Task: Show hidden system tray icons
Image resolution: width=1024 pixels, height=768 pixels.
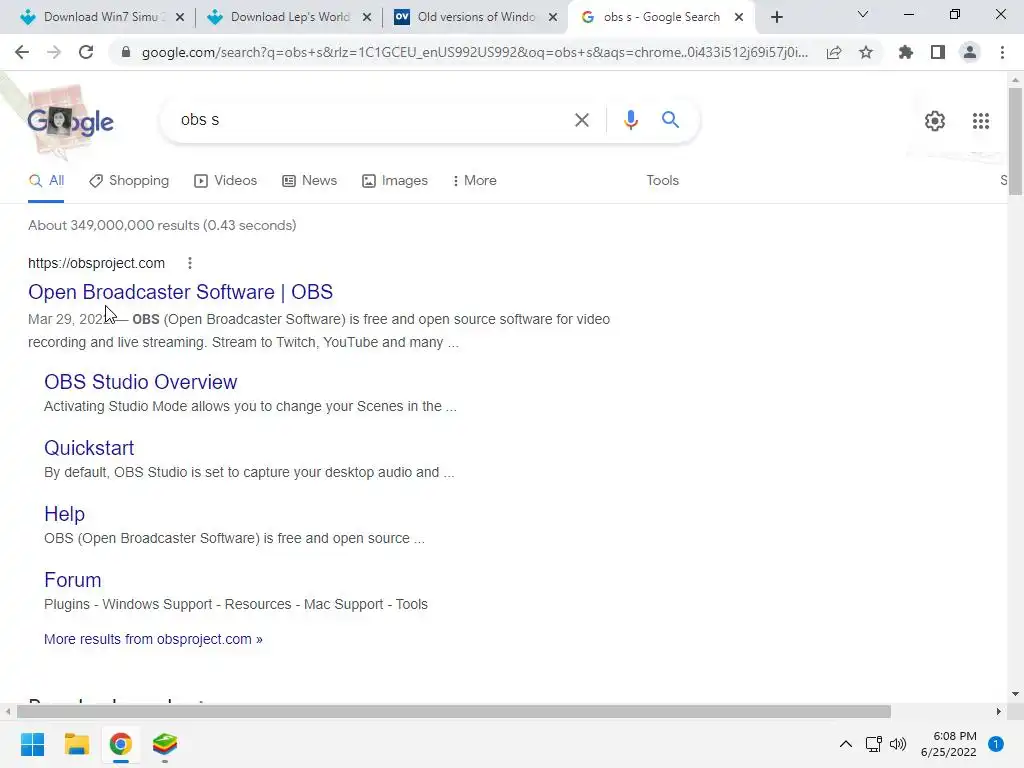Action: click(846, 744)
